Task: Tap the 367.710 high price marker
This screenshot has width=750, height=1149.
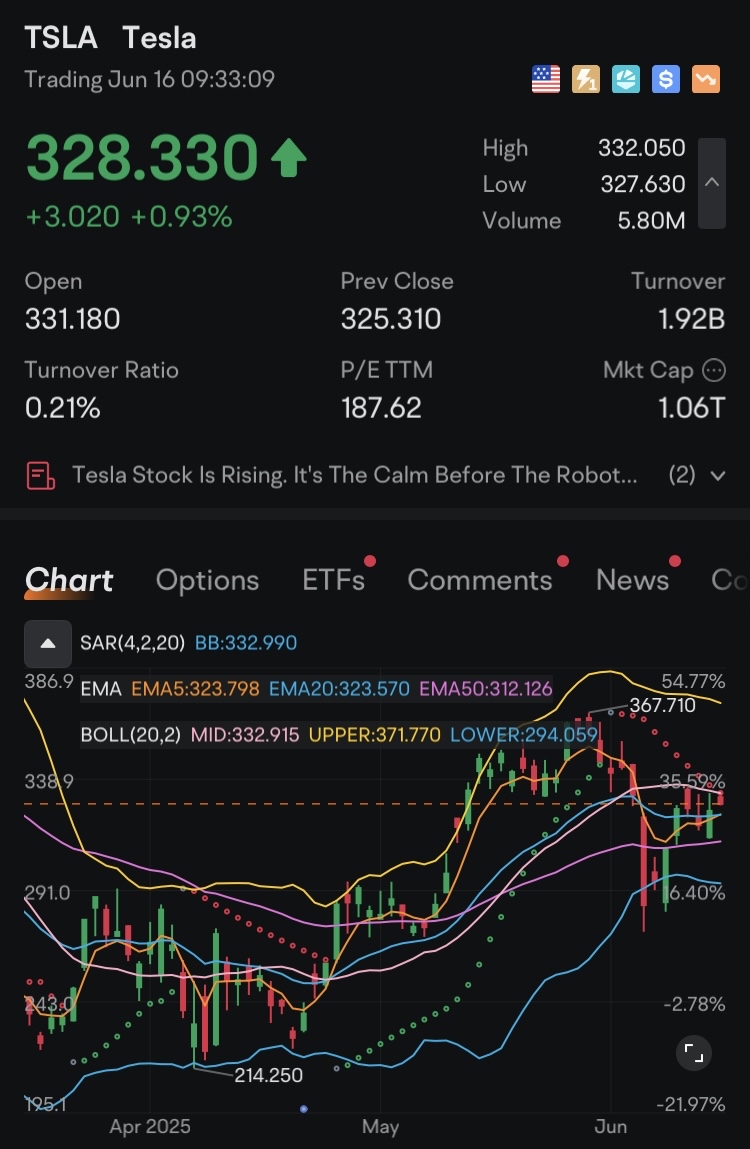Action: pyautogui.click(x=663, y=706)
